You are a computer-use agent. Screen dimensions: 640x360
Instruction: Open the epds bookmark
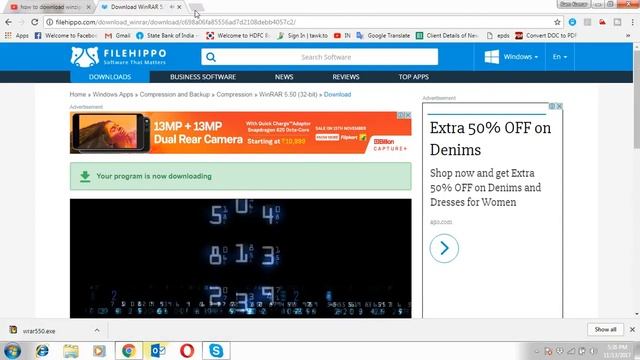tap(498, 36)
